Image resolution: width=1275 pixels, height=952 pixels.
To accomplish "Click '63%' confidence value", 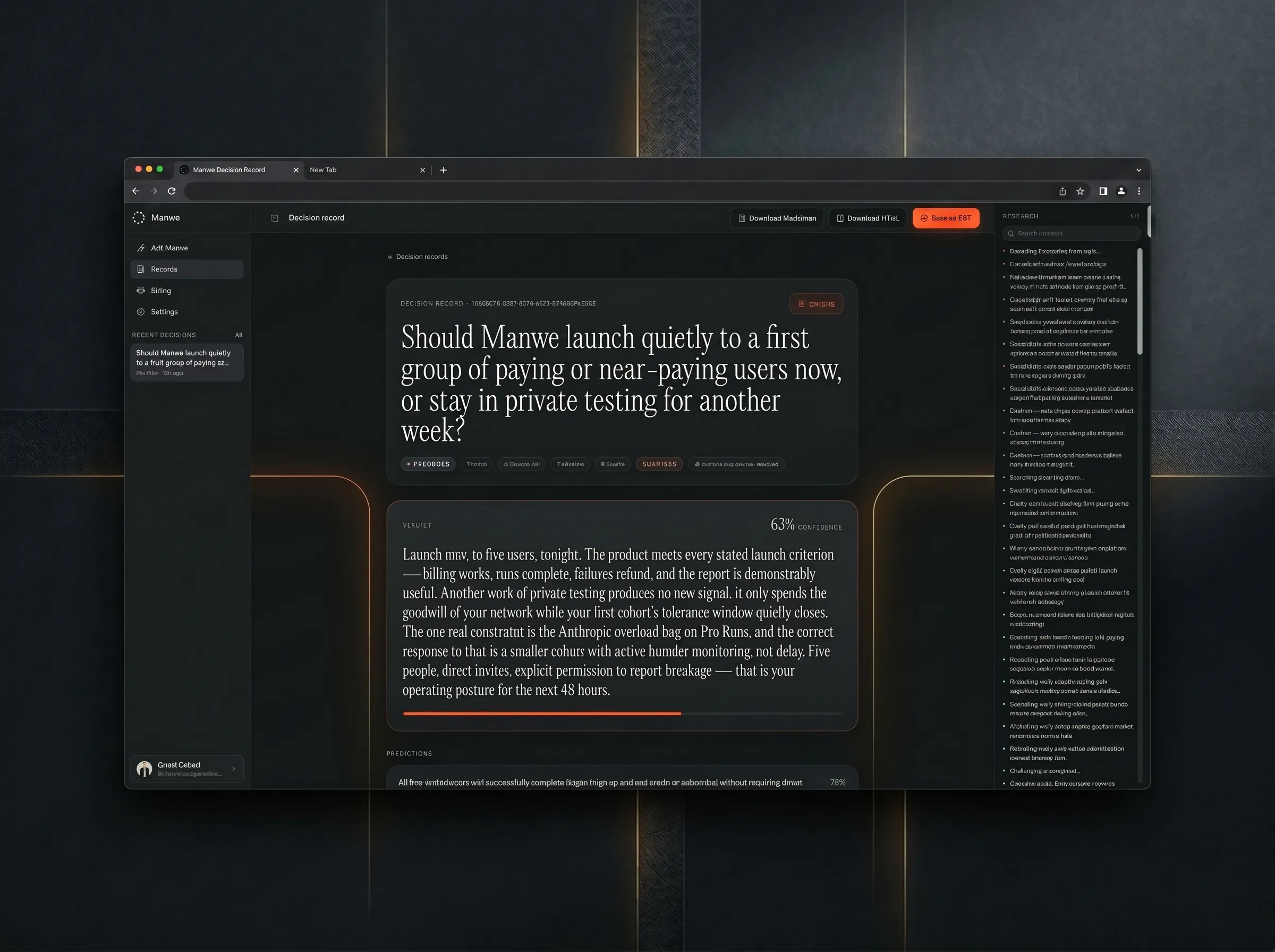I will (x=783, y=524).
